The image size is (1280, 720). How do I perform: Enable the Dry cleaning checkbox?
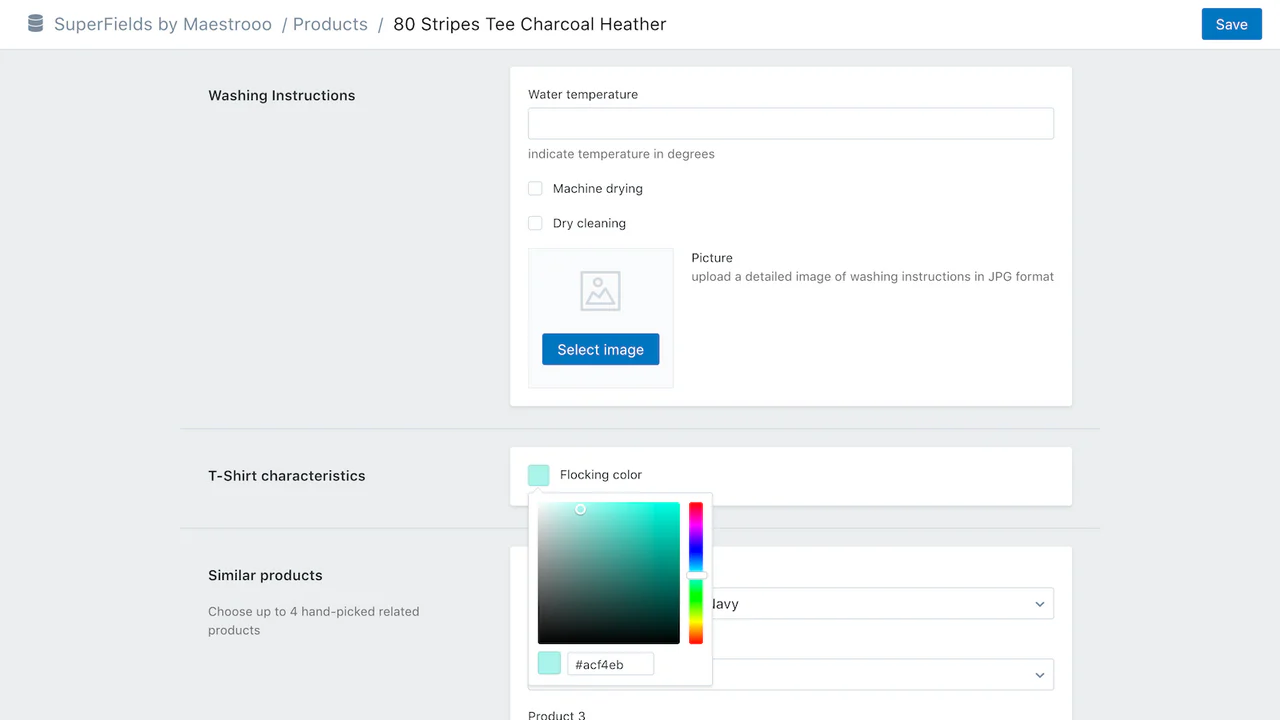tap(535, 223)
